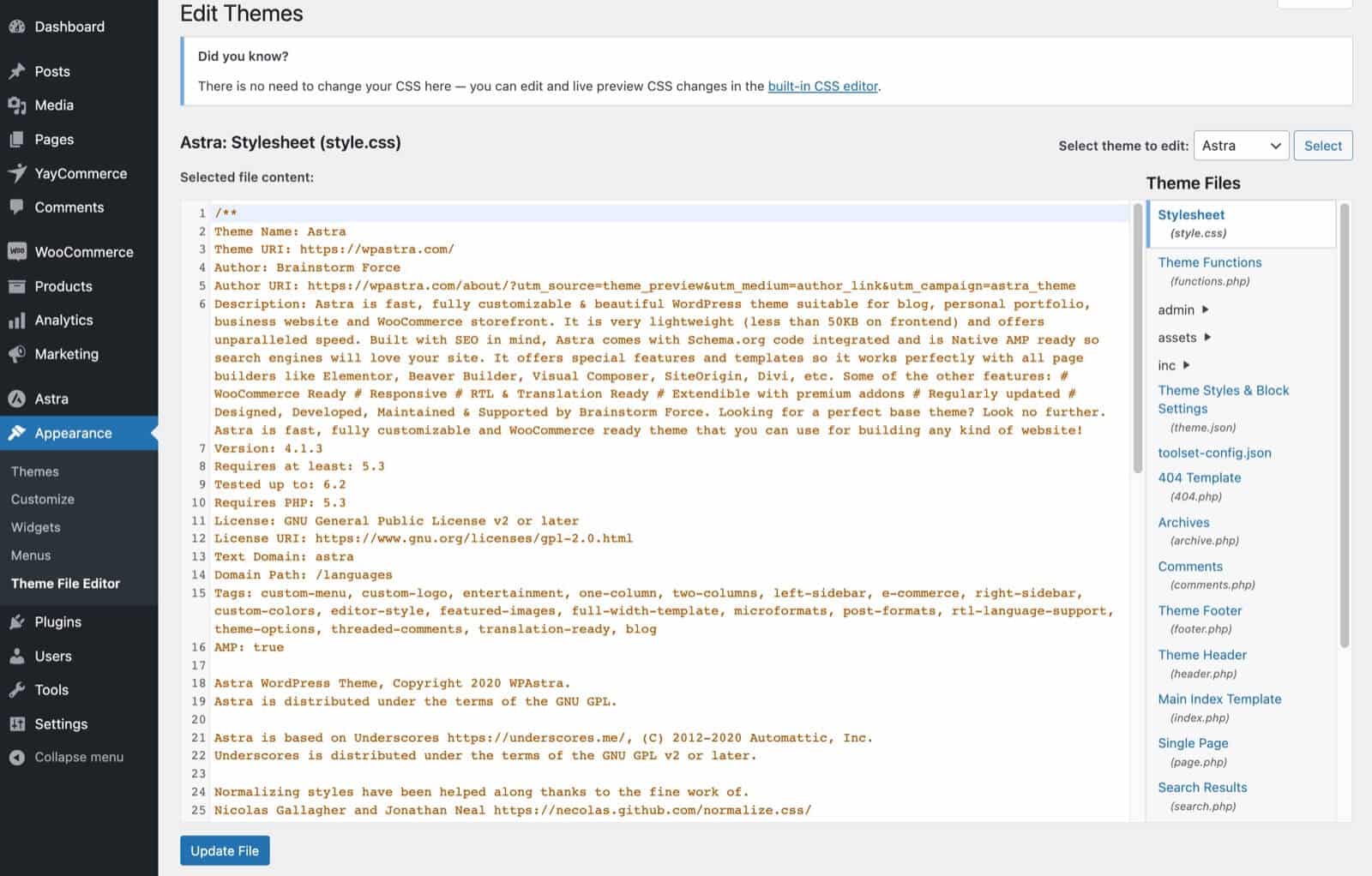Click the Astra logo icon

17,399
